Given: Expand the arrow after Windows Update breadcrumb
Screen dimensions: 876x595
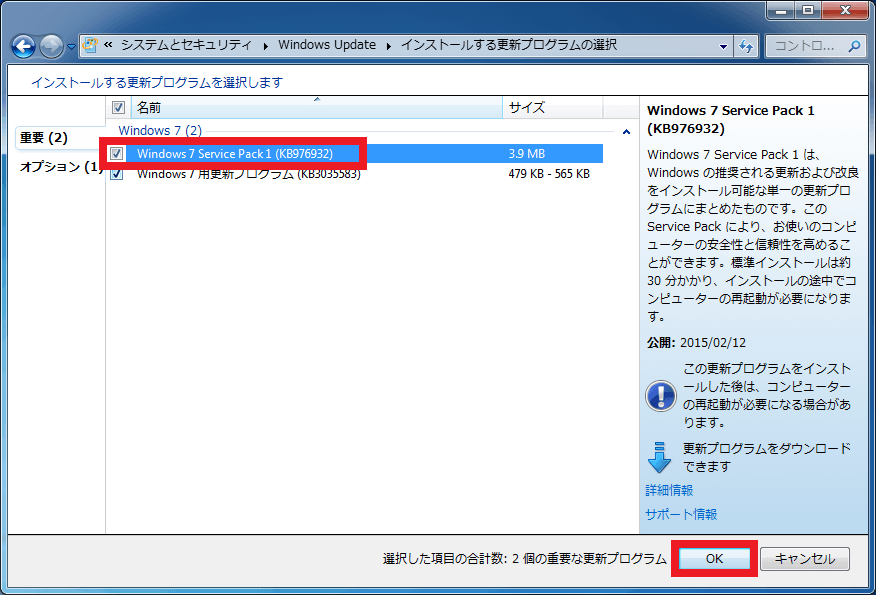Looking at the screenshot, I should click(388, 45).
